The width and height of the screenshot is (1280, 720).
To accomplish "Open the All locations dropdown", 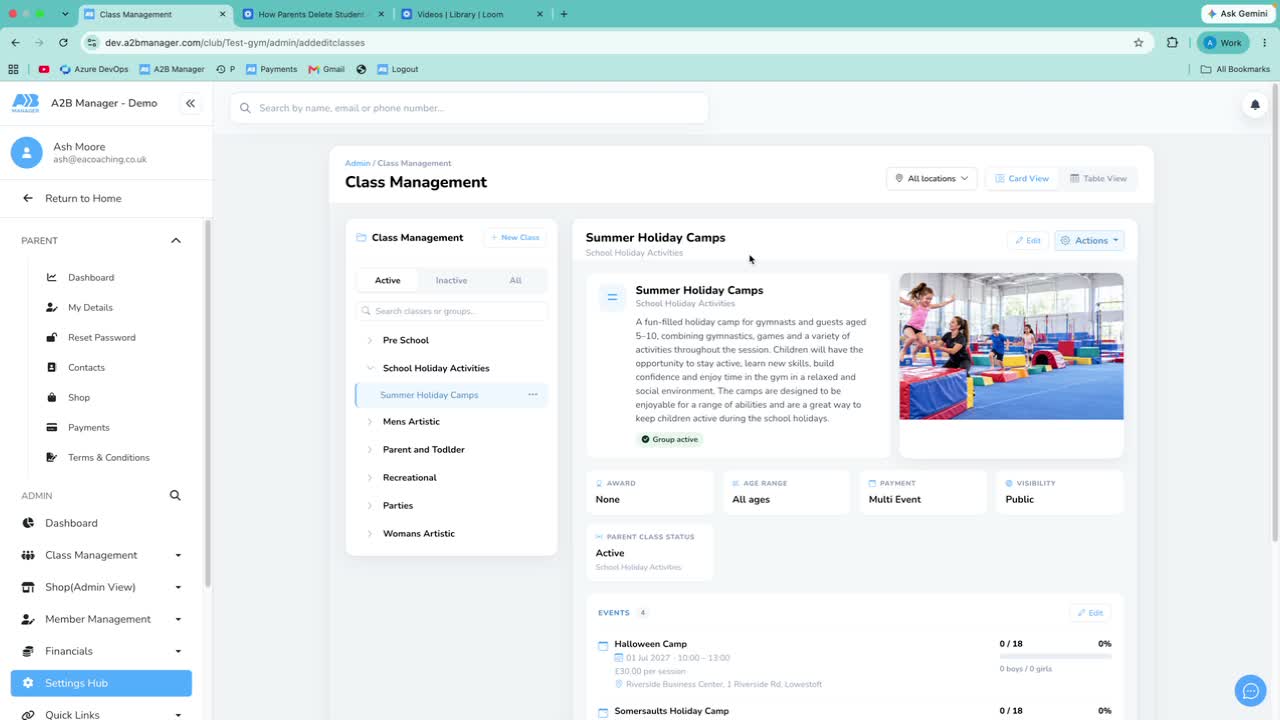I will pyautogui.click(x=931, y=178).
